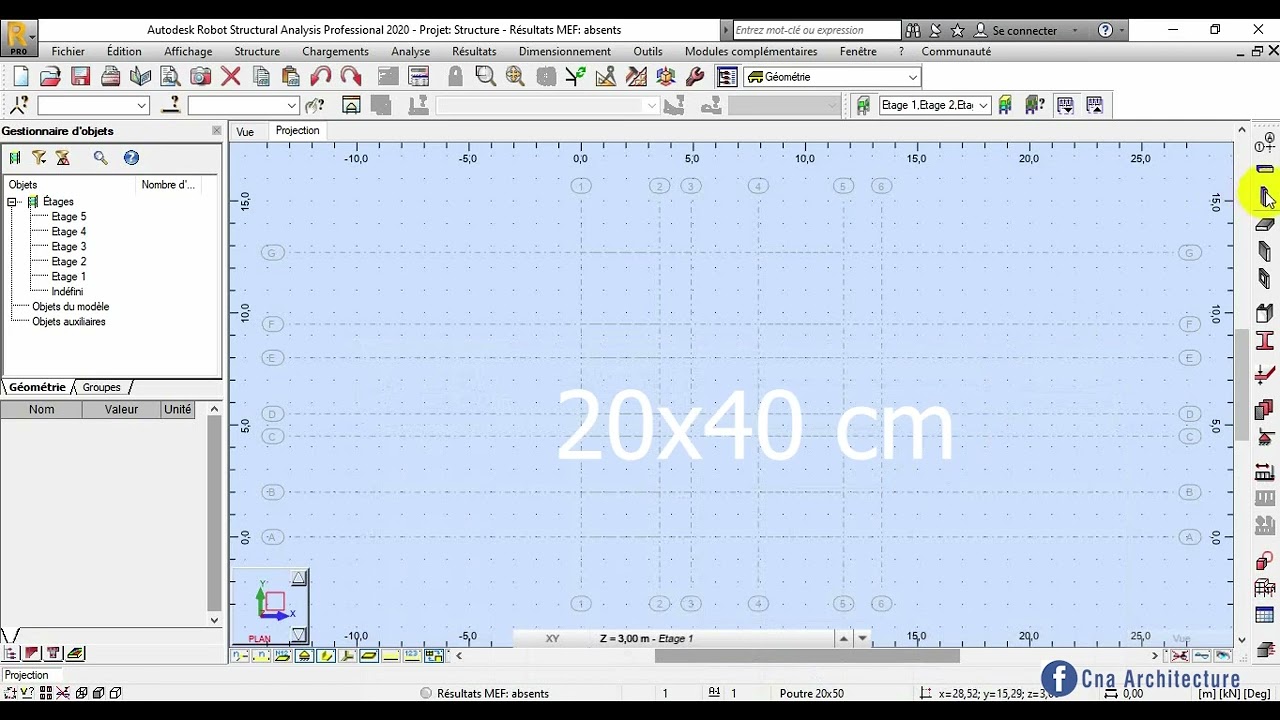This screenshot has width=1280, height=720.
Task: Click in the keyword search field
Action: pos(817,30)
